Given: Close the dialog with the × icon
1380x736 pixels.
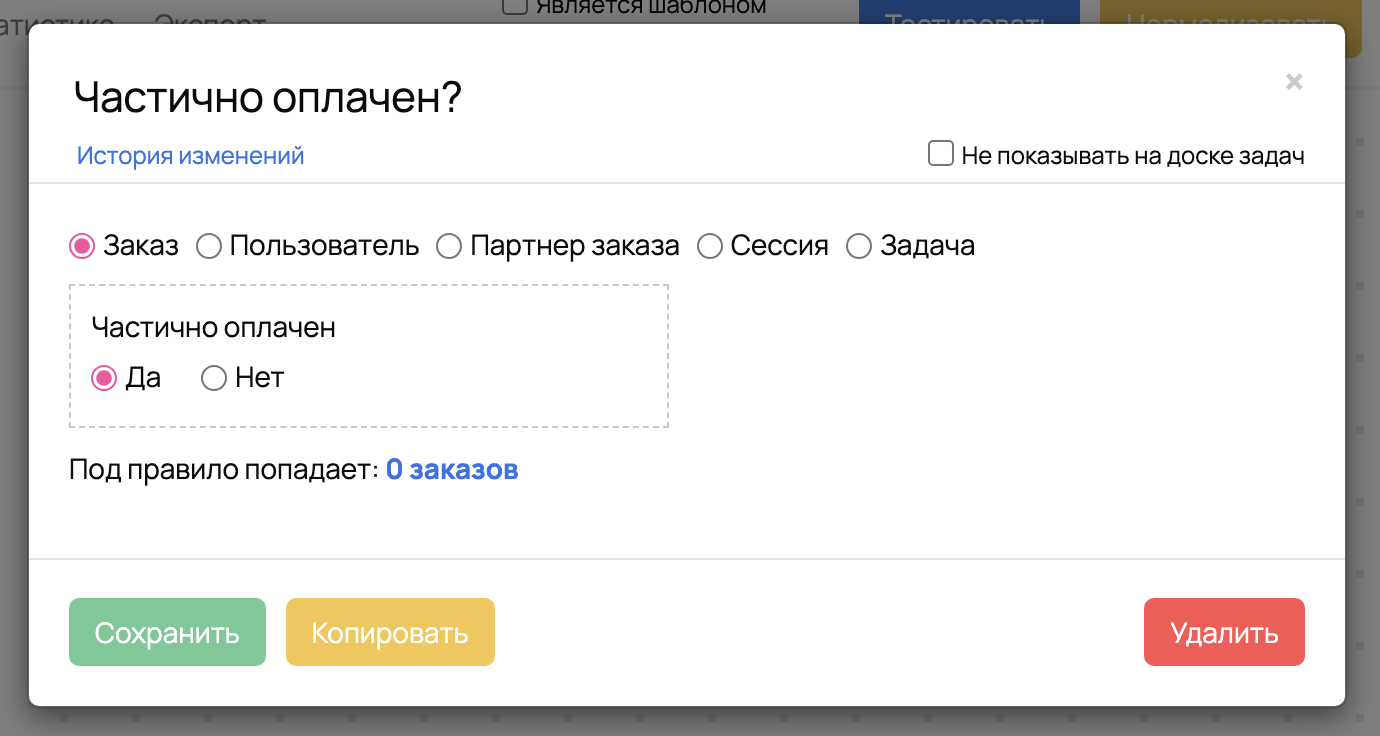Looking at the screenshot, I should 1294,82.
